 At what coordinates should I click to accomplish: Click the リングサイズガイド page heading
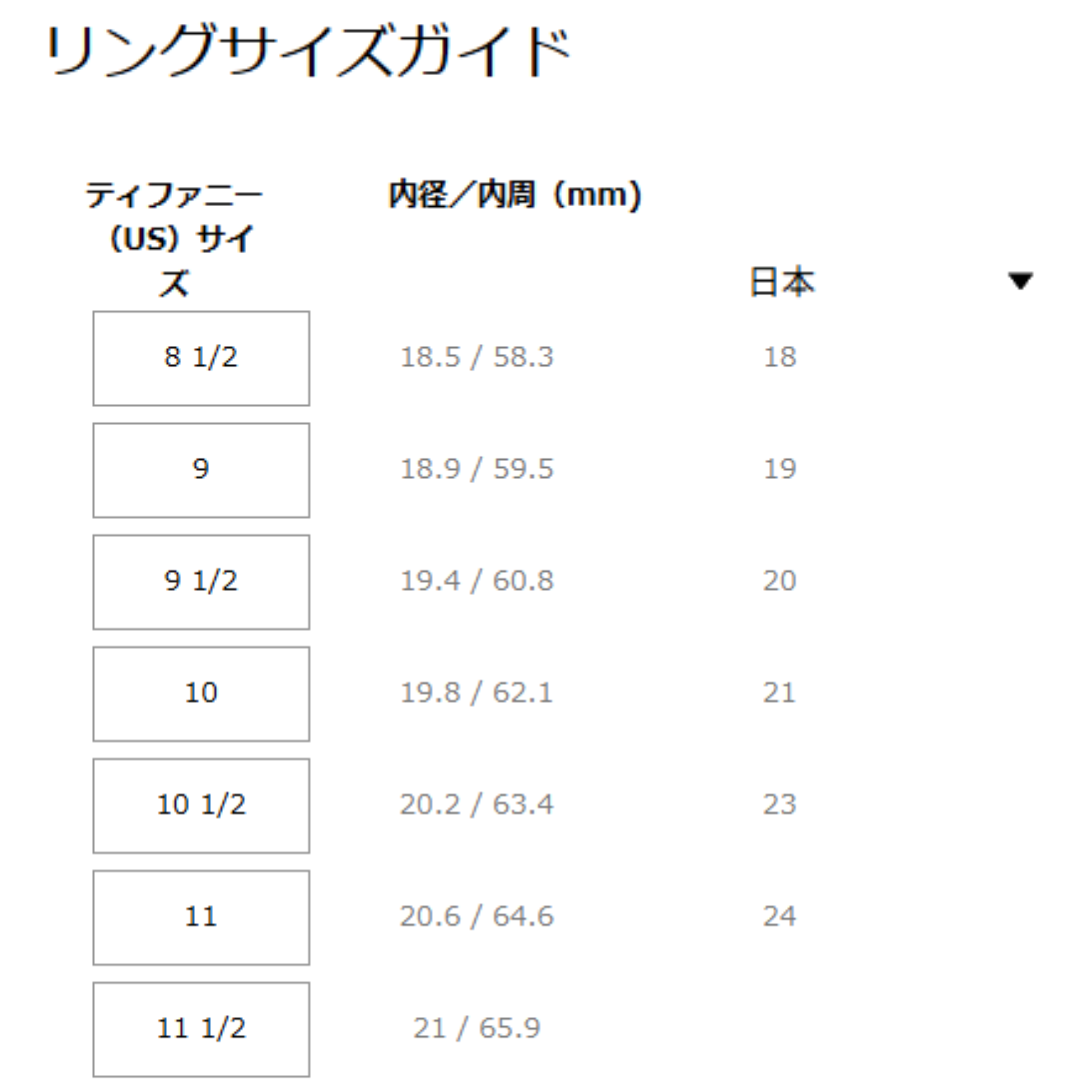[x=307, y=55]
